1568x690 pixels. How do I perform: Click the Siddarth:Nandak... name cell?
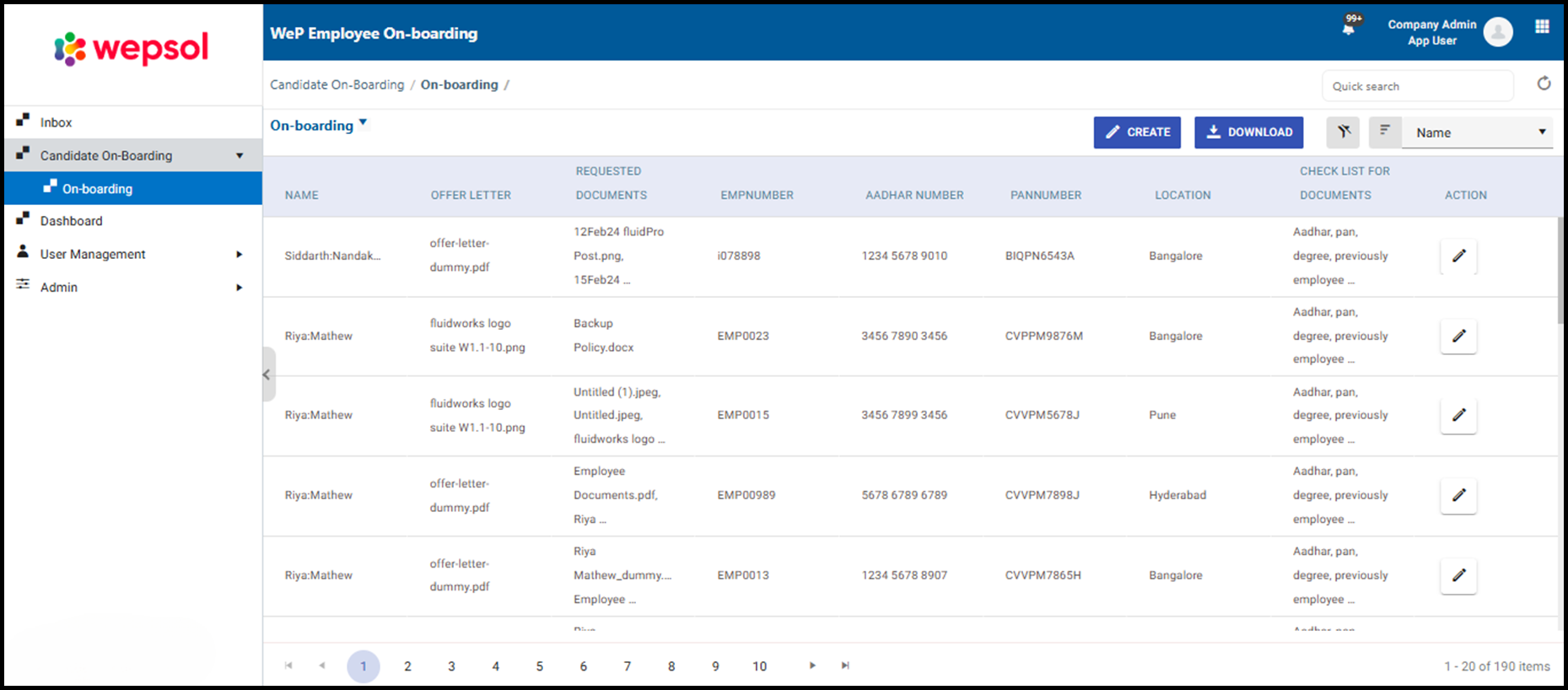(x=332, y=256)
